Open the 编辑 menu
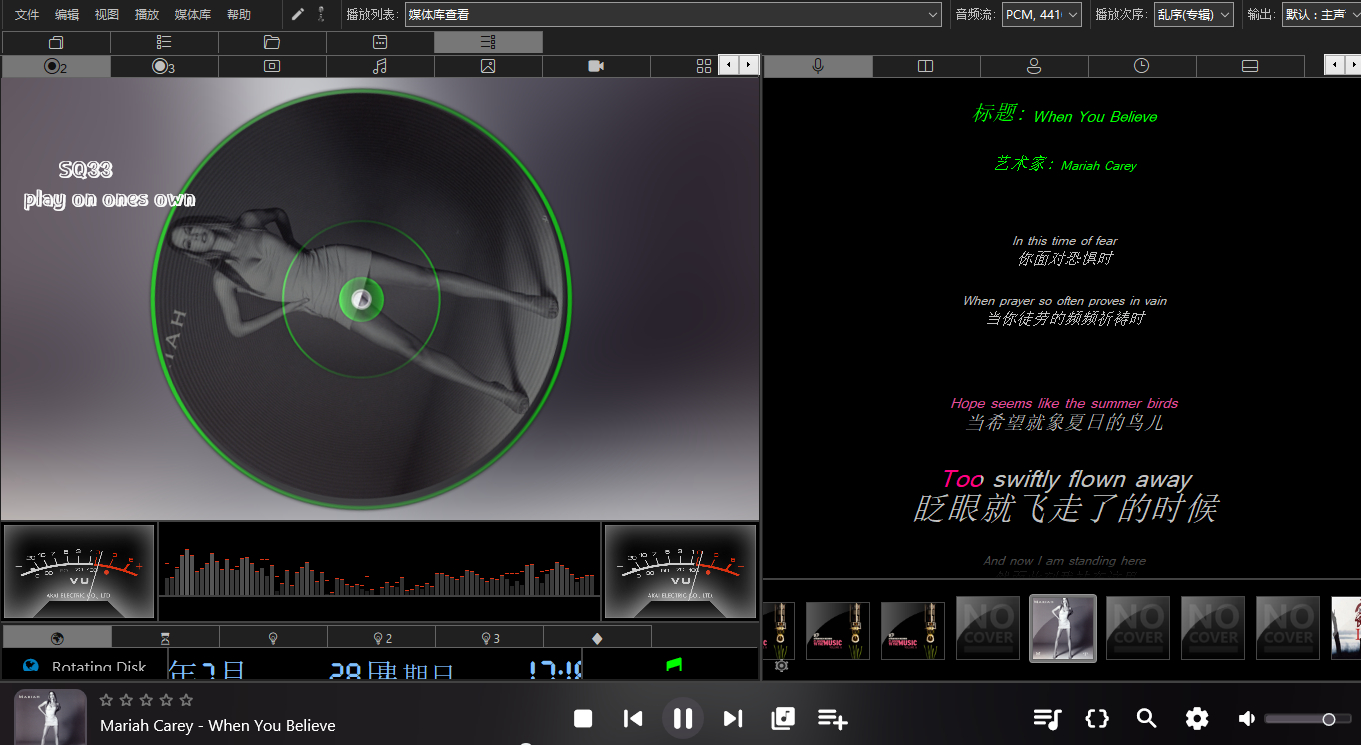Image resolution: width=1361 pixels, height=745 pixels. click(x=67, y=14)
